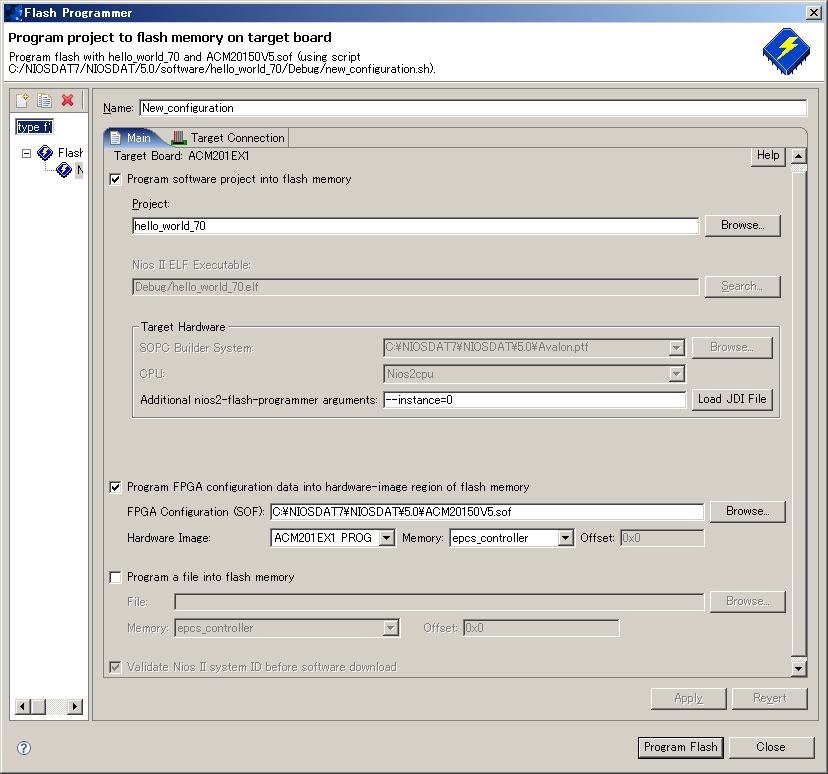The image size is (828, 774).
Task: Select the New_configuration child item icon
Action: click(65, 170)
